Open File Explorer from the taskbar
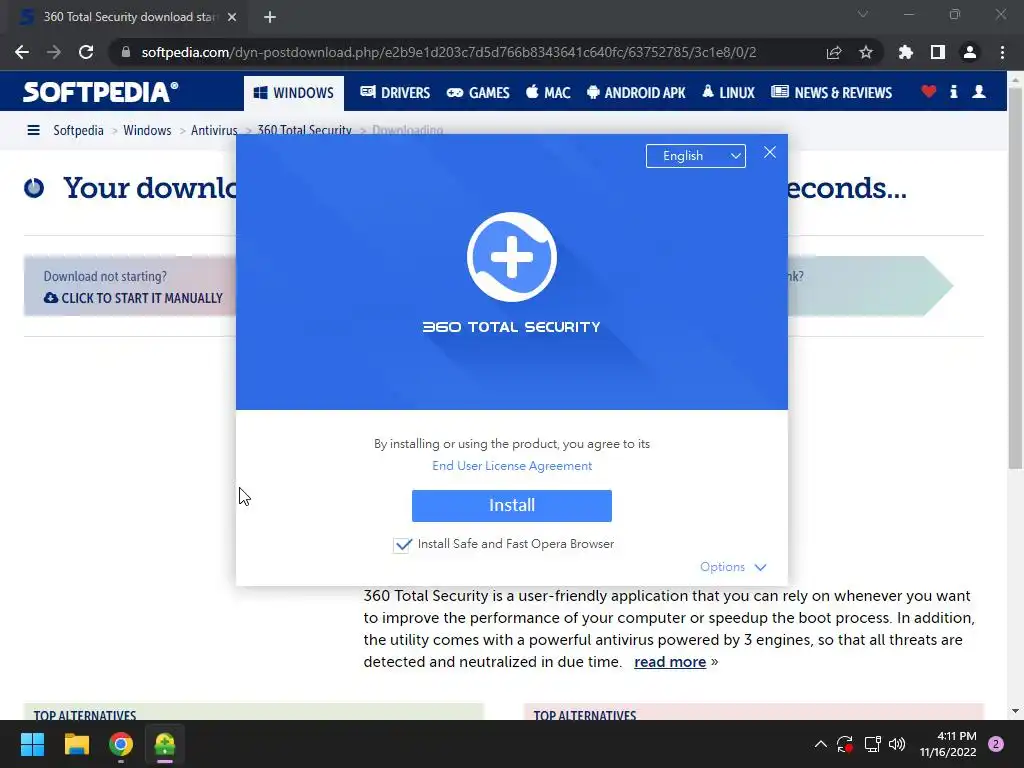This screenshot has height=768, width=1024. (76, 744)
